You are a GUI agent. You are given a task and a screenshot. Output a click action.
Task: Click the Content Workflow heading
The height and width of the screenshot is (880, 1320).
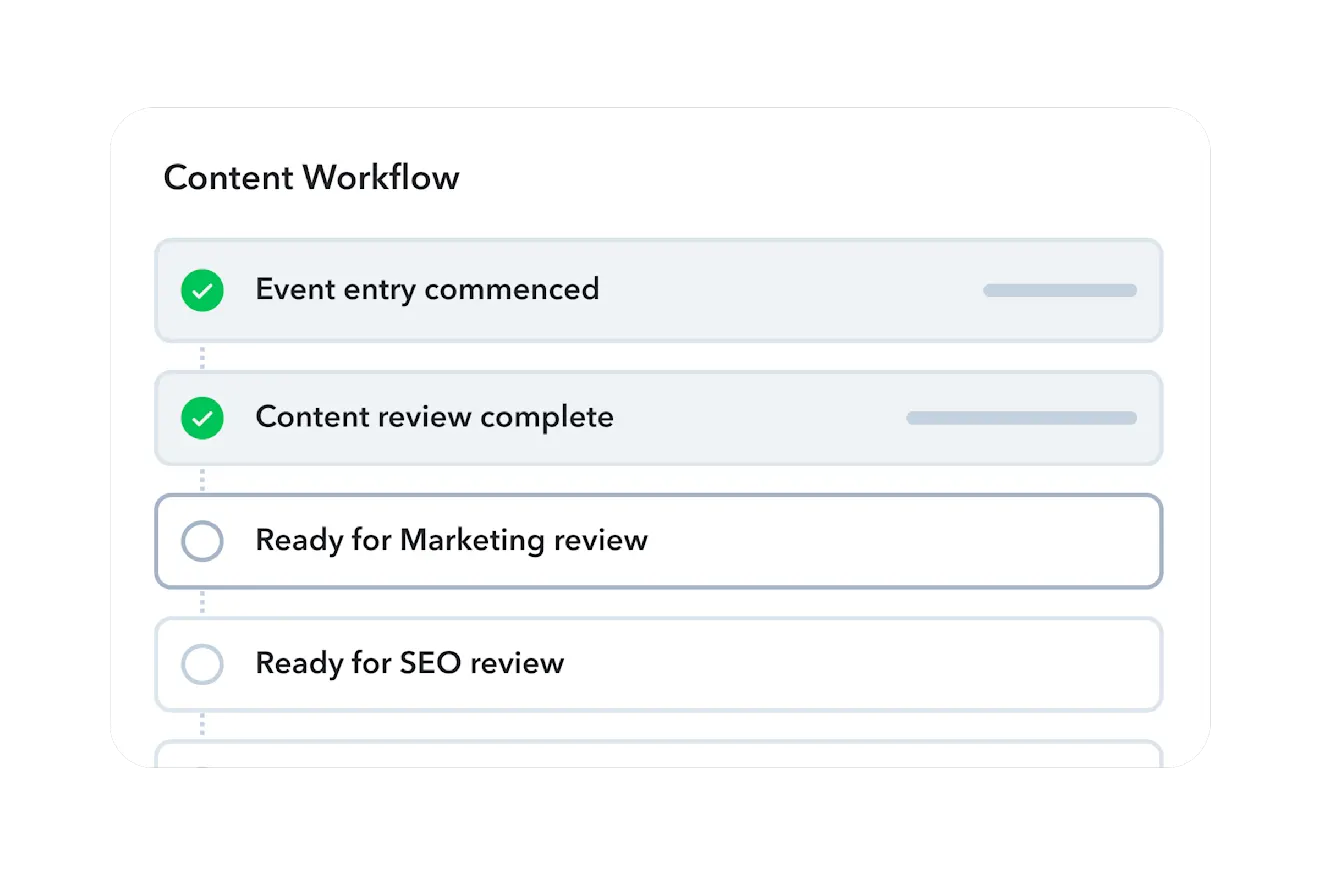point(311,178)
